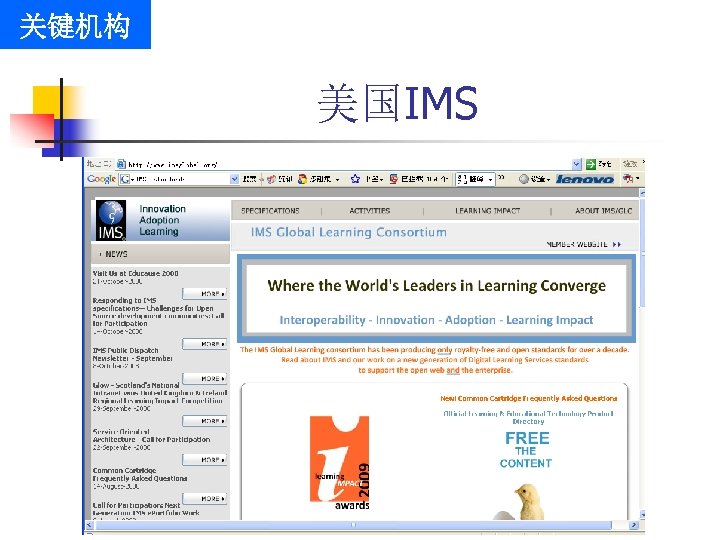Viewport: 720px width, 540px height.
Task: Click the green Go arrow button
Action: click(x=591, y=164)
